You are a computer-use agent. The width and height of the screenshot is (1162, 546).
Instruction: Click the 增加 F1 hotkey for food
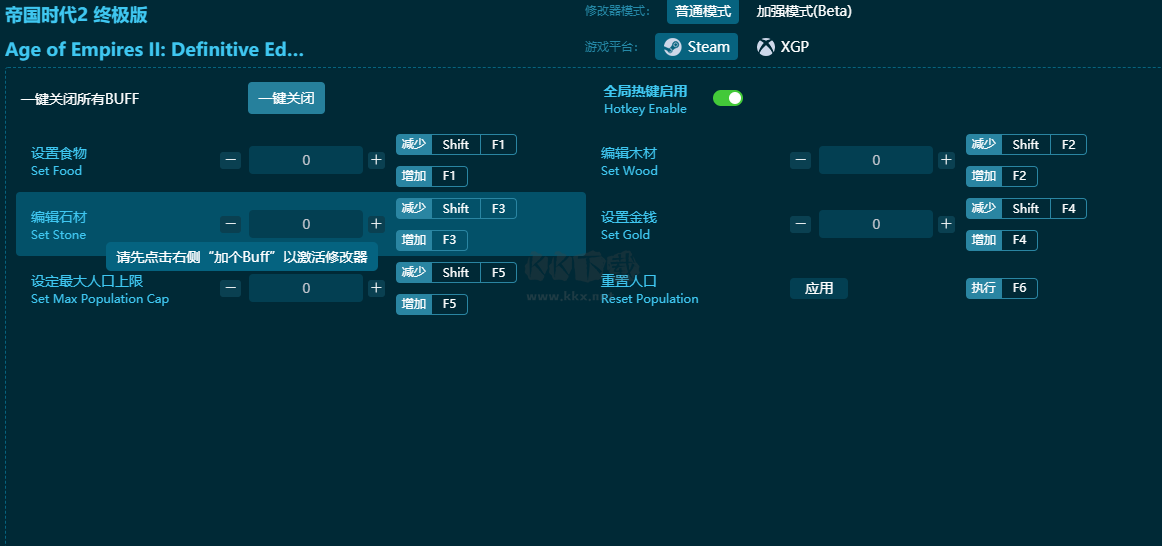coord(432,176)
